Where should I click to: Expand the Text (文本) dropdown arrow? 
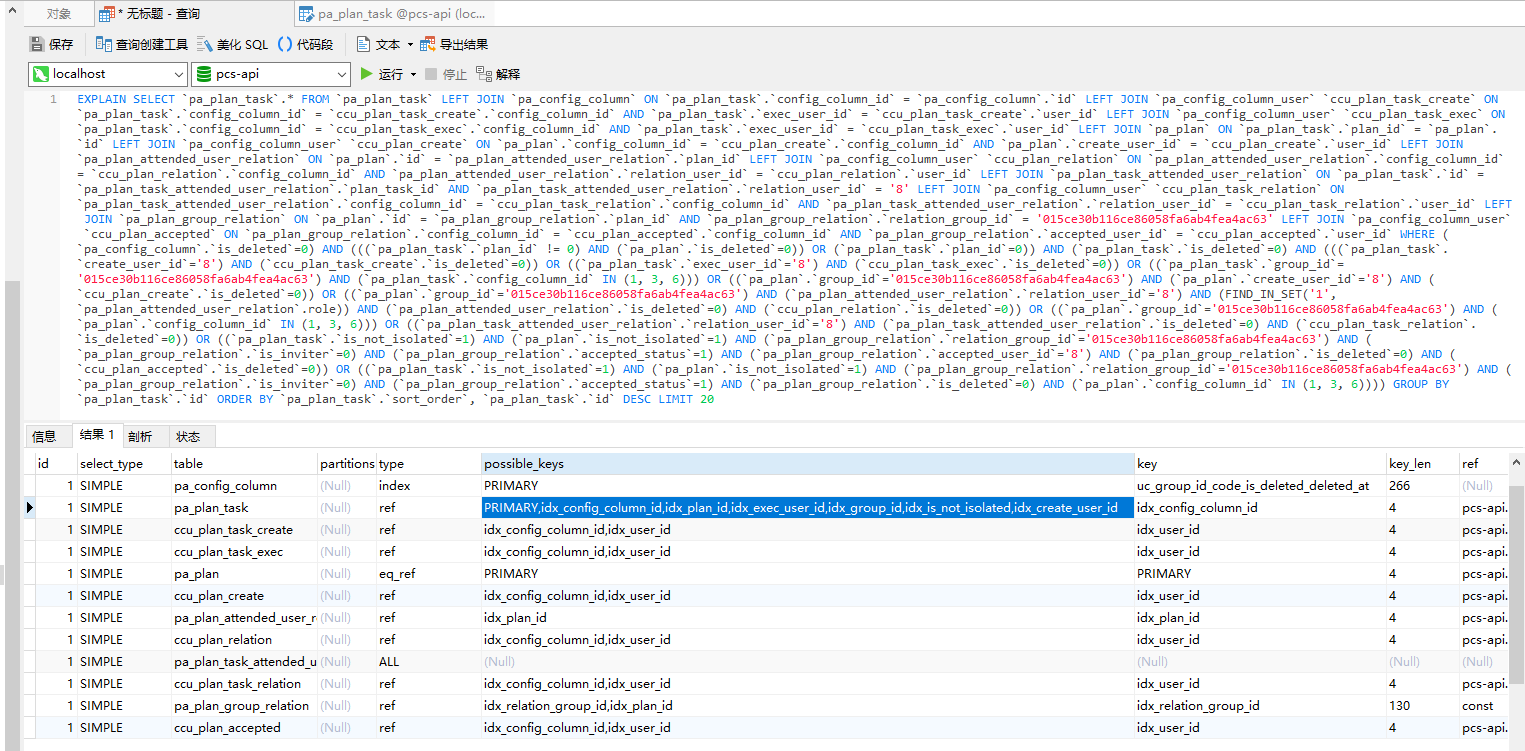pyautogui.click(x=410, y=45)
